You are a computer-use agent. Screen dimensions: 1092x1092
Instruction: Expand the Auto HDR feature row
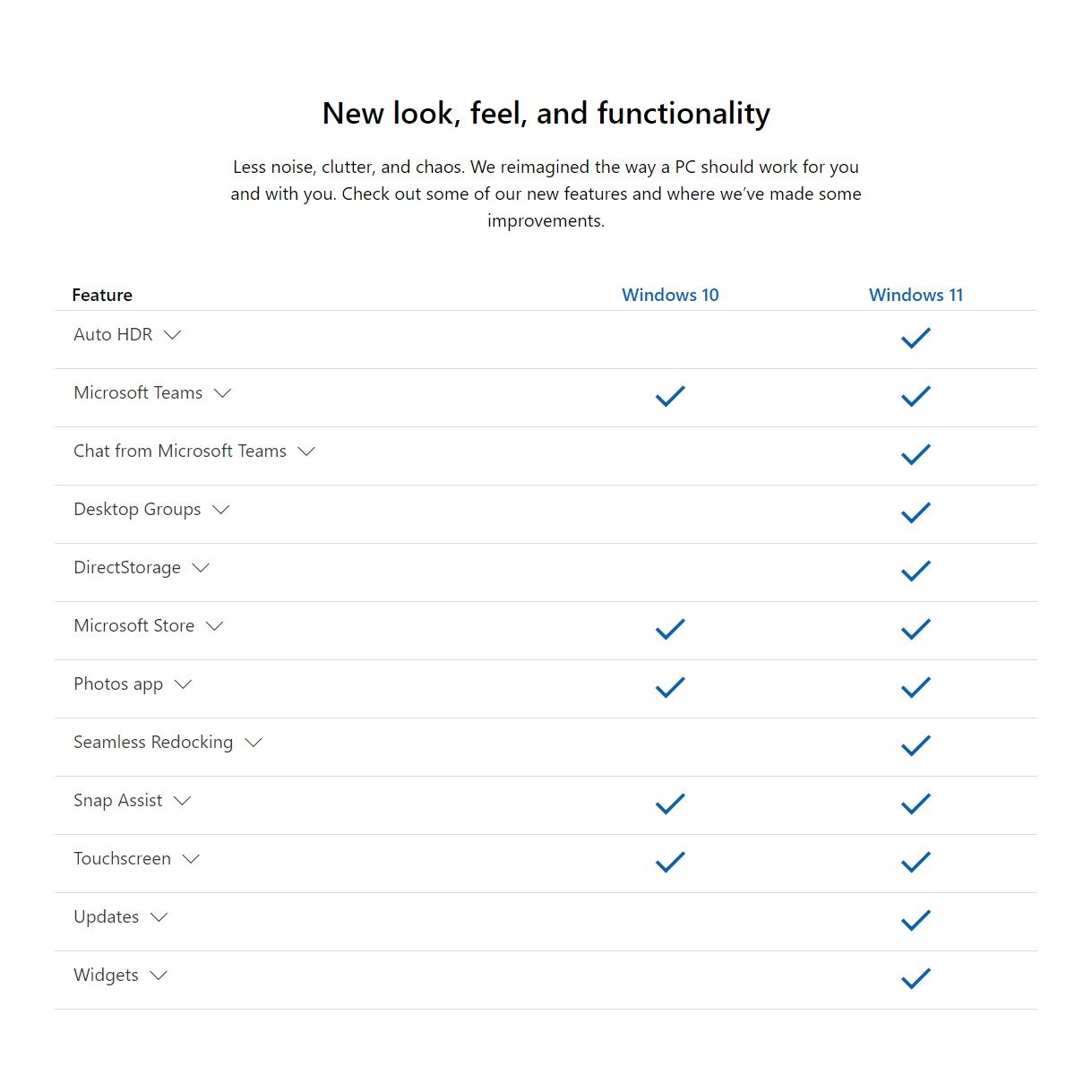173,335
